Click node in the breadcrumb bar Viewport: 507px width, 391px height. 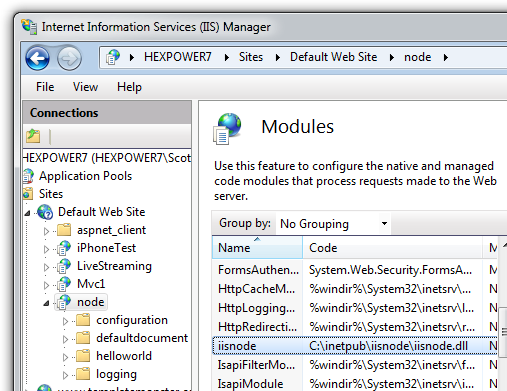[x=418, y=57]
